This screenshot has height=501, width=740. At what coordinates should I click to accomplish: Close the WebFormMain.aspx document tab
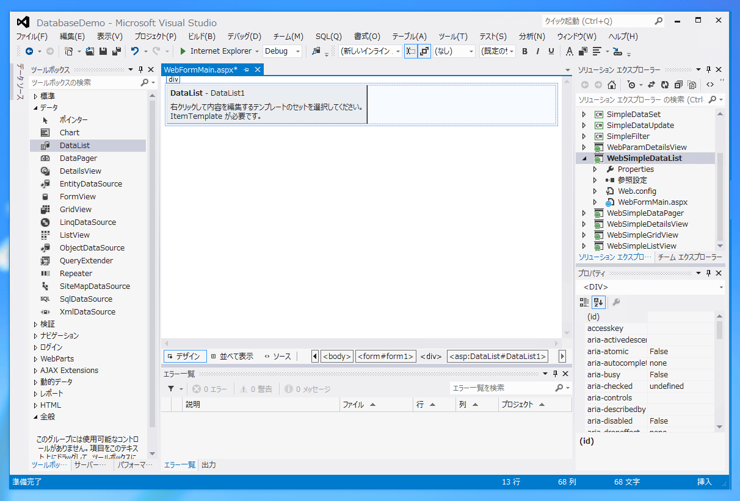coord(258,69)
